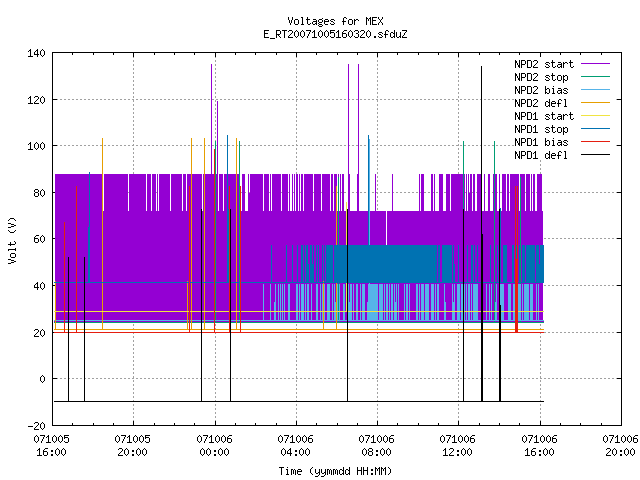Click the 140 y-axis tick label
The width and height of the screenshot is (640, 480).
tap(36, 53)
